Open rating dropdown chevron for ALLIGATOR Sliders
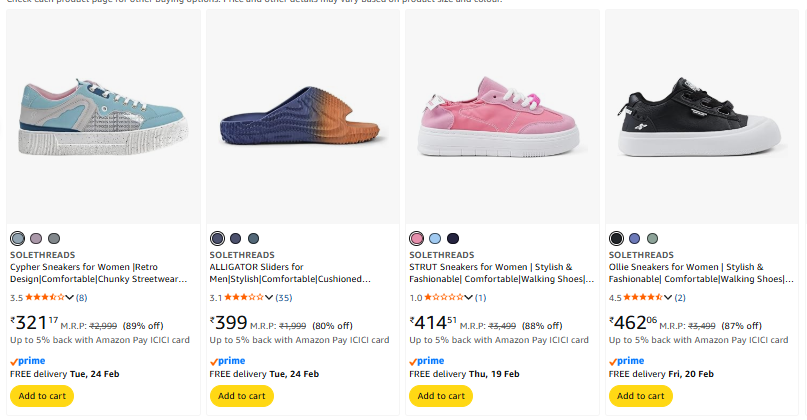Screen dimensions: 807x420 coord(269,297)
